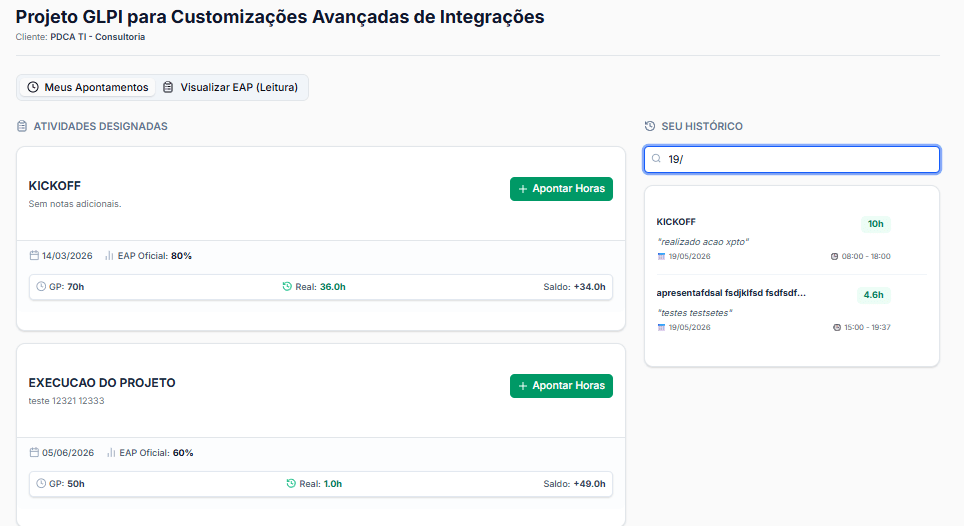Screen dimensions: 964x526
Task: Click Sem notas adicionais text
Action: pyautogui.click(x=75, y=203)
